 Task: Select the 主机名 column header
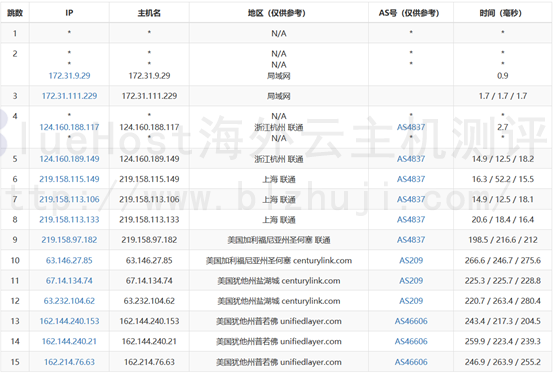tap(149, 13)
